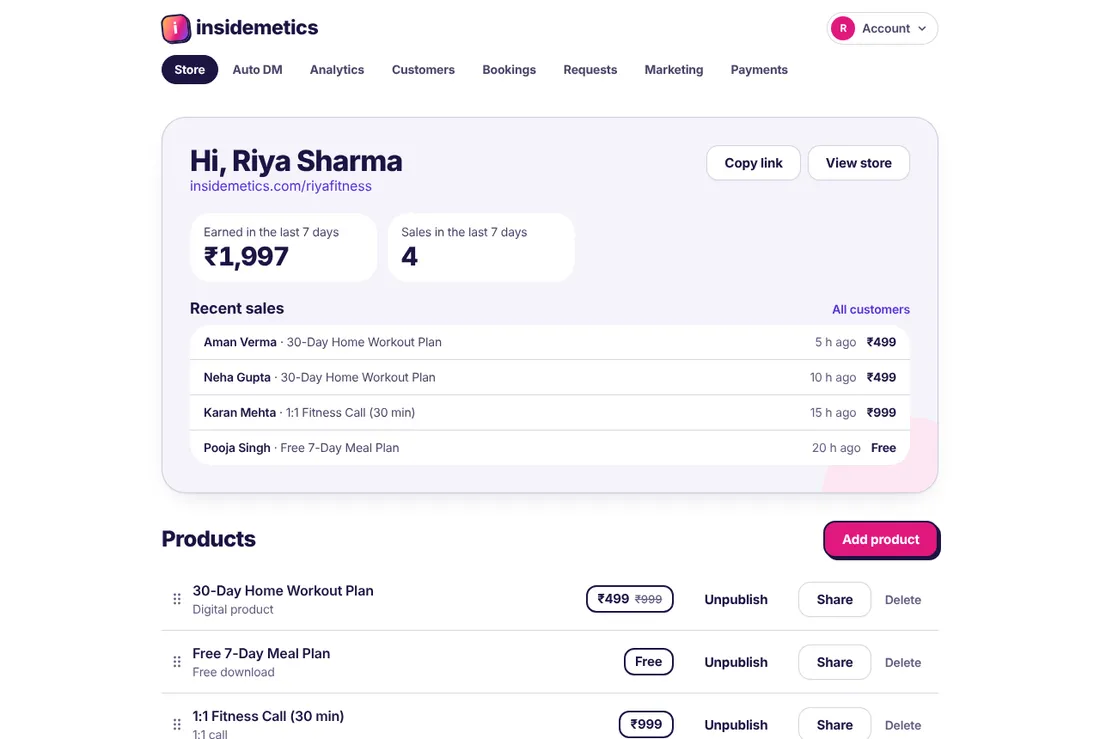Switch to the Marketing tab
The width and height of the screenshot is (1100, 739).
673,69
